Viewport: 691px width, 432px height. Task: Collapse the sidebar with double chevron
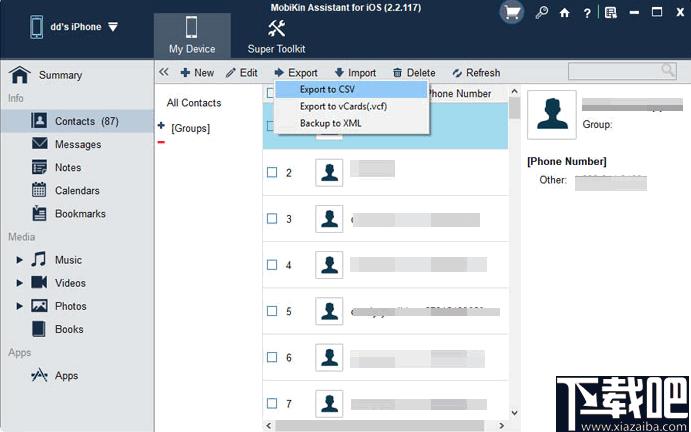click(x=164, y=72)
